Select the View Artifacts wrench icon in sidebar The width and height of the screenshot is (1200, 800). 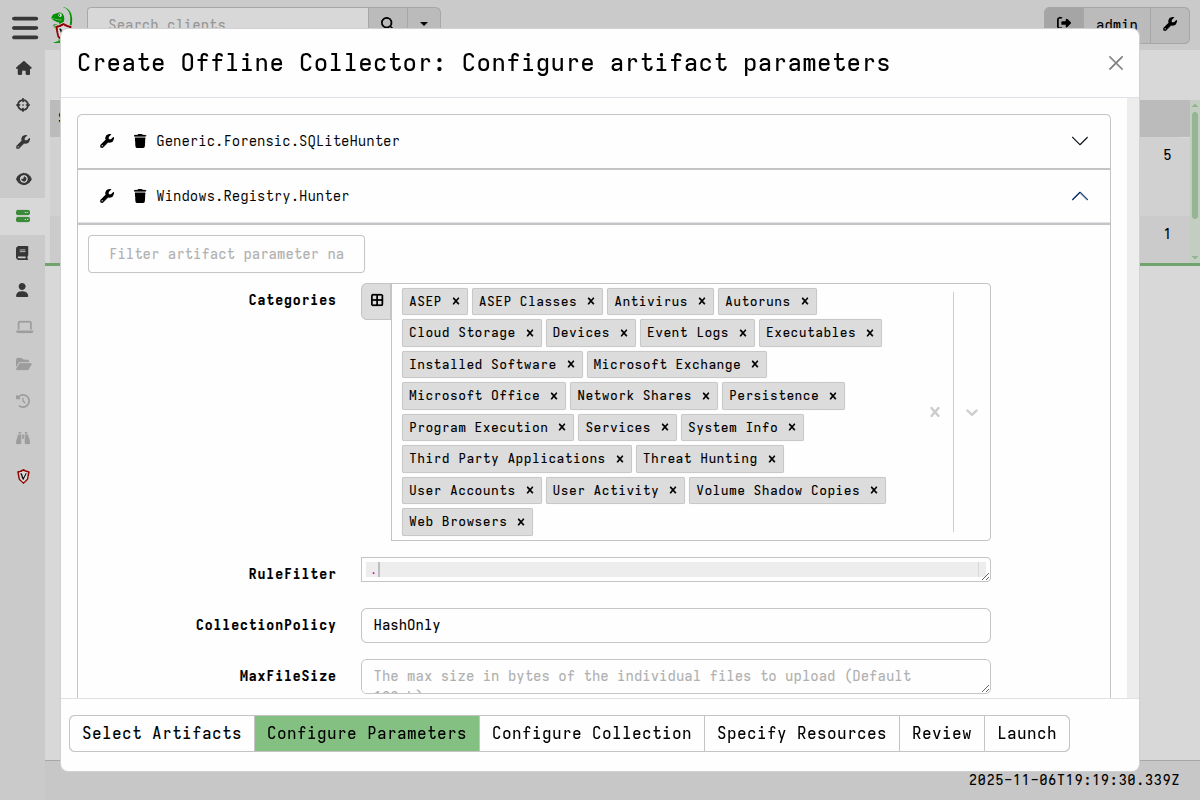tap(23, 141)
